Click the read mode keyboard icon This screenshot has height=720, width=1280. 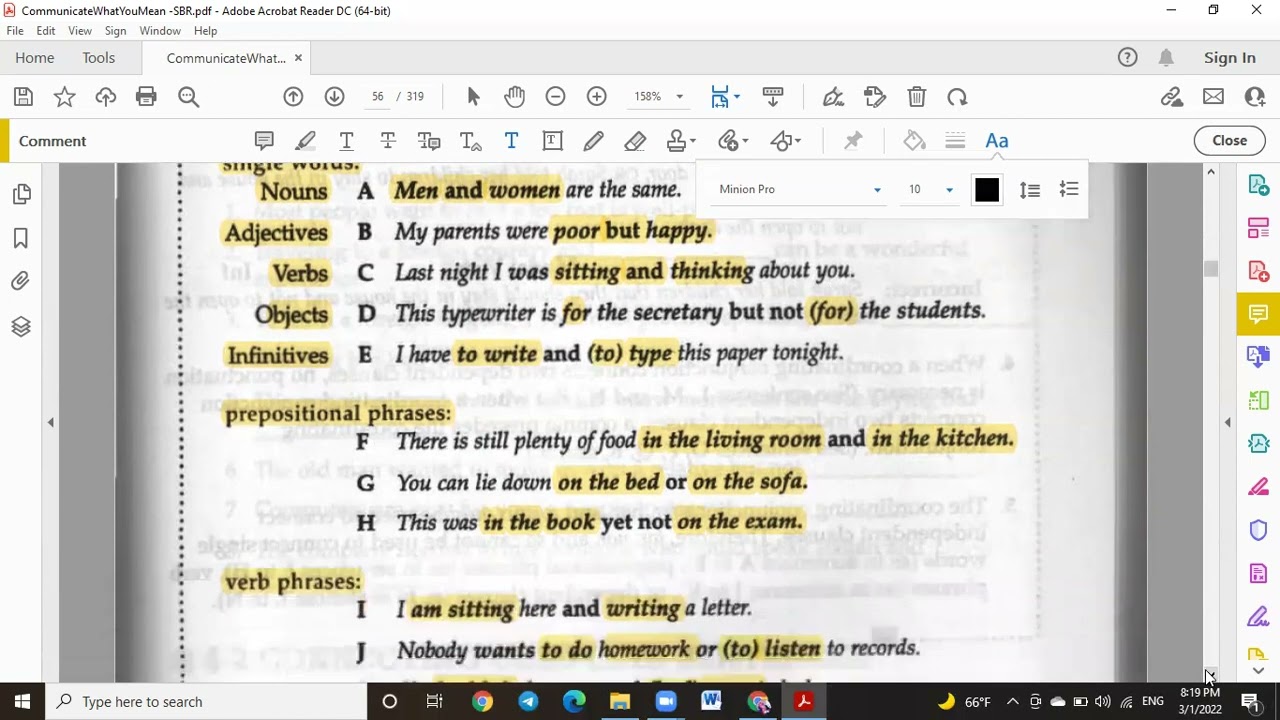[773, 97]
